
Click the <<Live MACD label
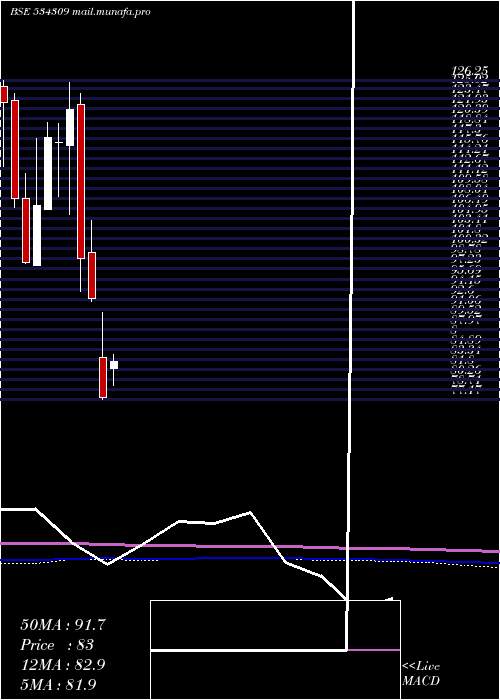point(421,674)
